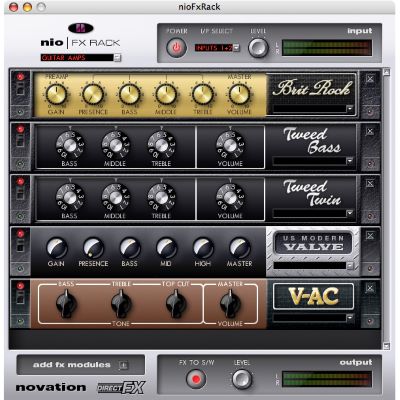Open Tweed Bass preset dropdown
This screenshot has width=400, height=400.
click(313, 161)
